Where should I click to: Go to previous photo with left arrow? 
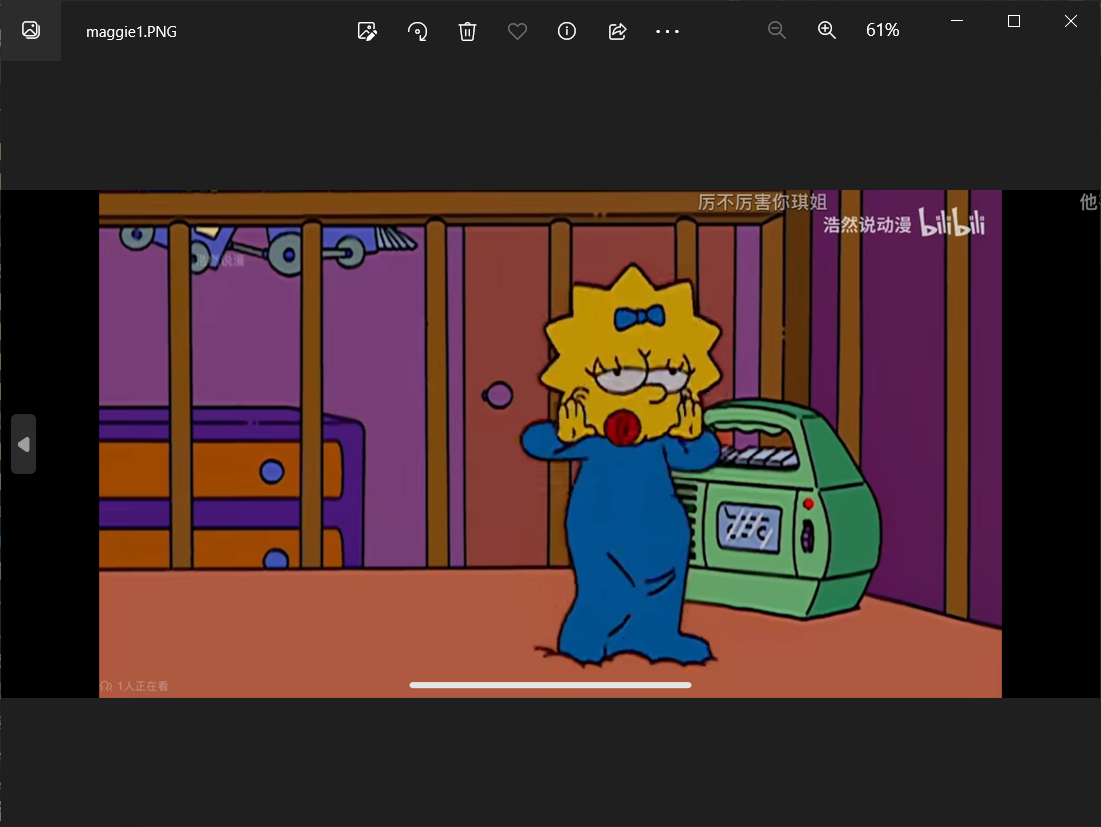click(x=23, y=444)
